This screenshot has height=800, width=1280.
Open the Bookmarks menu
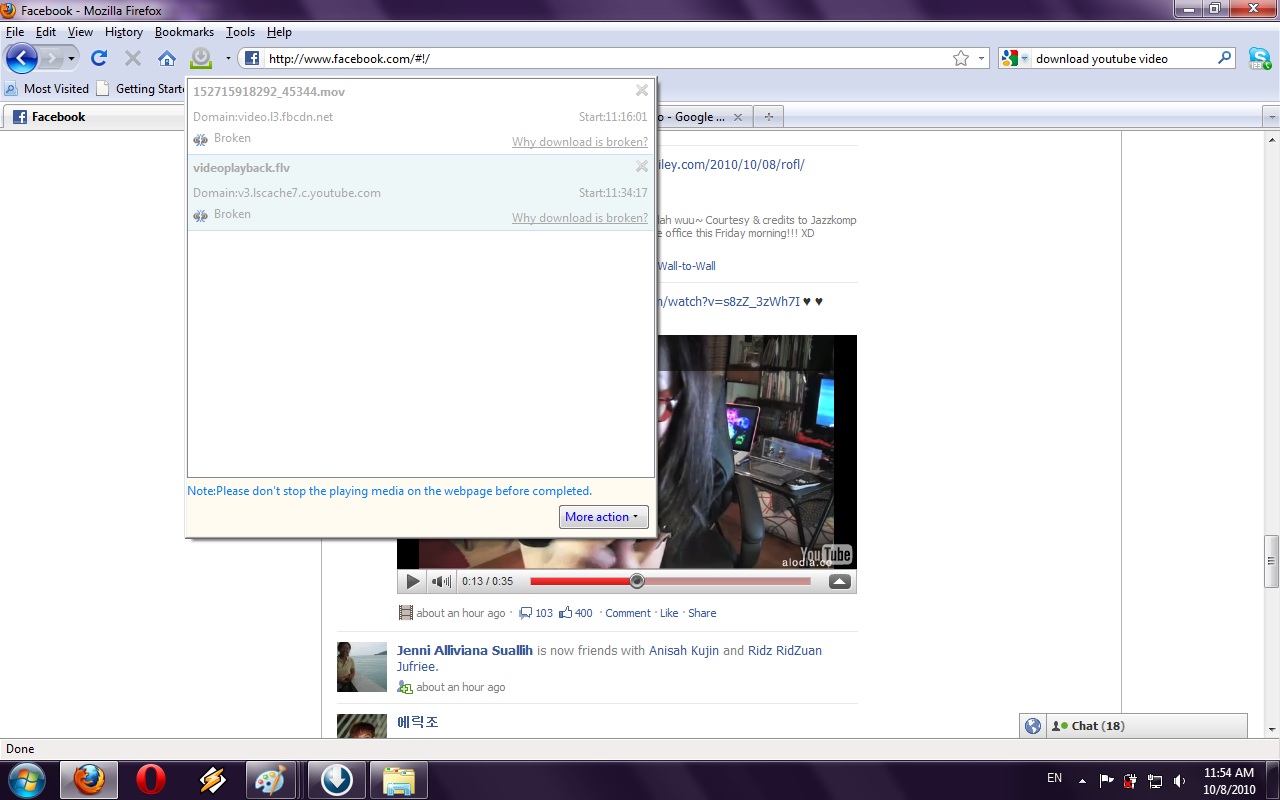click(184, 32)
